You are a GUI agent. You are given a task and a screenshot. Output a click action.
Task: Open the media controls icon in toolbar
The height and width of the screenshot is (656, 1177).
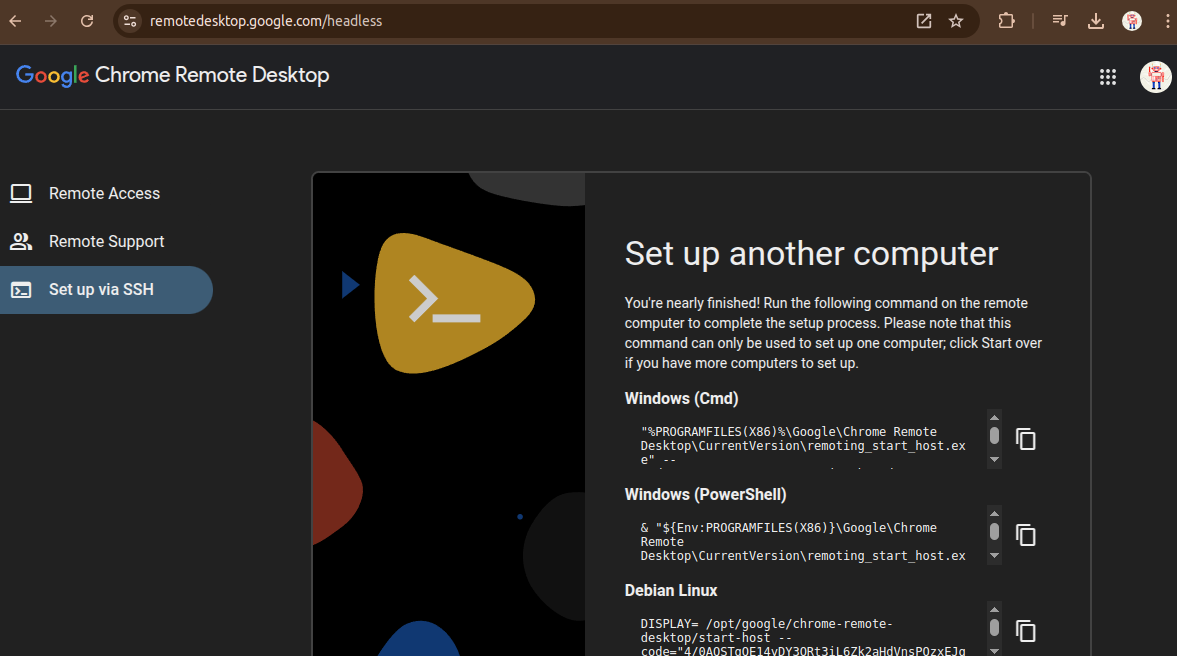click(1060, 21)
